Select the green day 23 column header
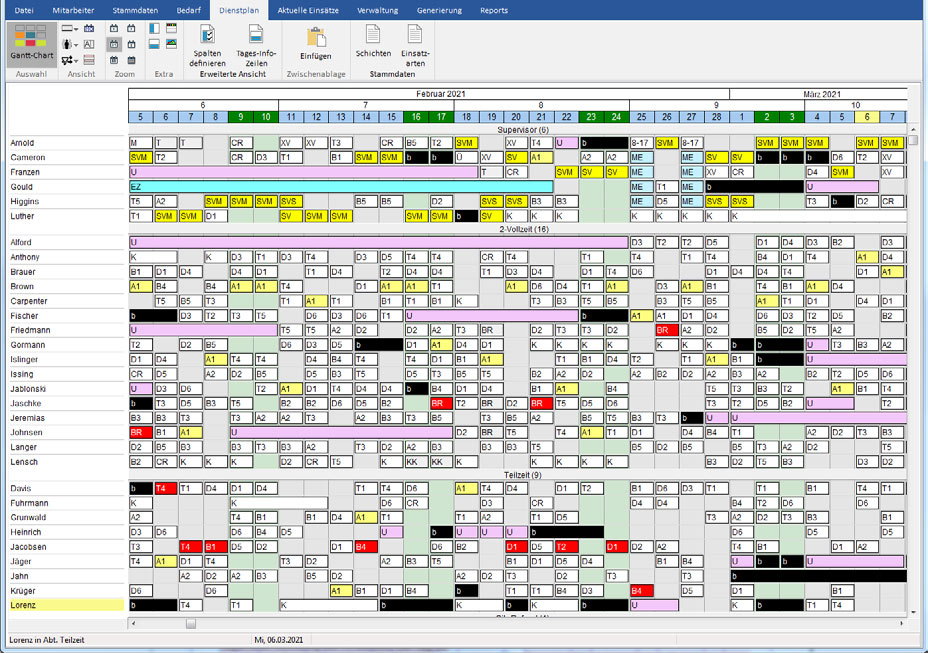The image size is (928, 653). pos(591,117)
